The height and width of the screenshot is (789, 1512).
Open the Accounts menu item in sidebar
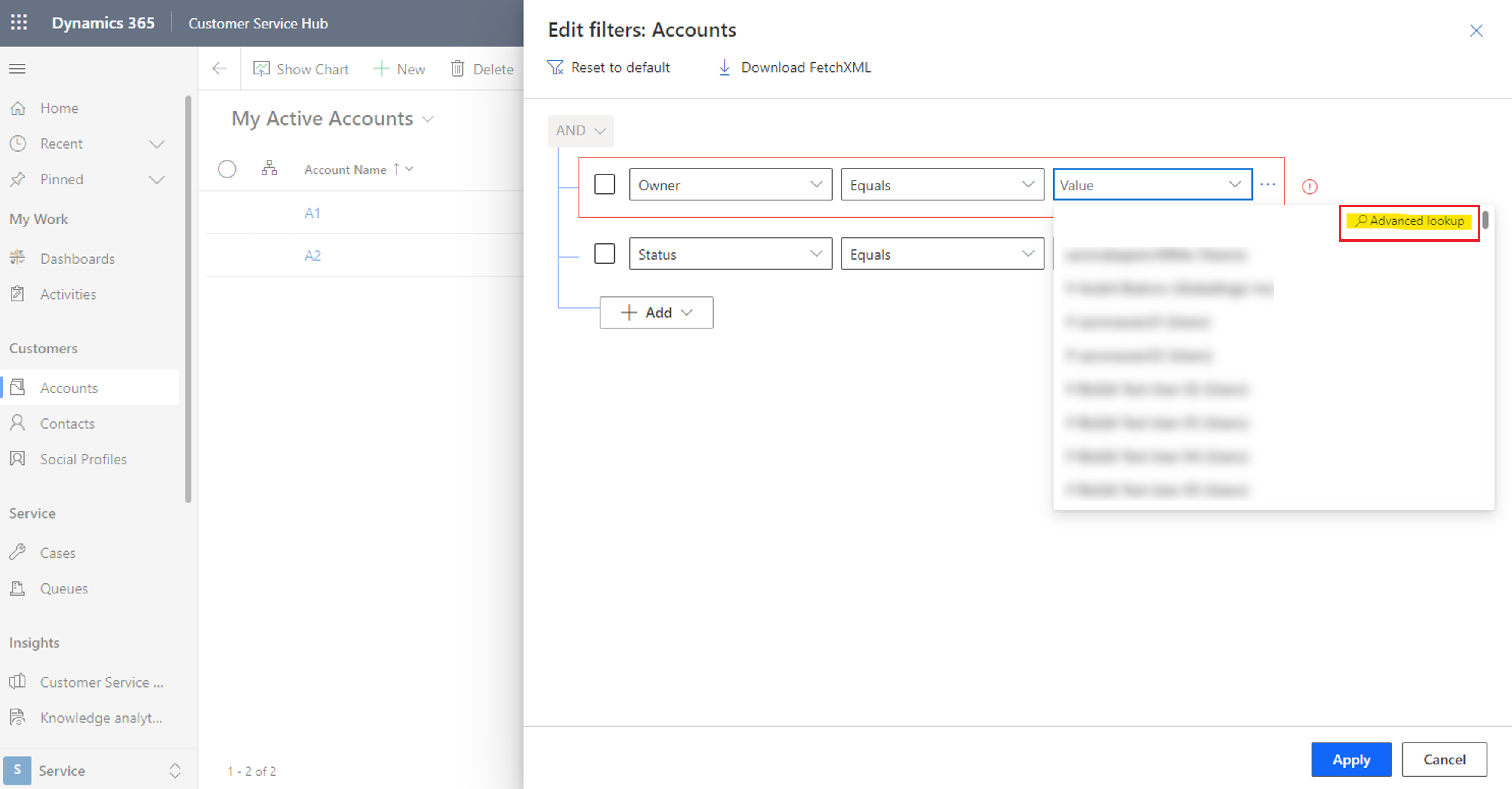(68, 388)
